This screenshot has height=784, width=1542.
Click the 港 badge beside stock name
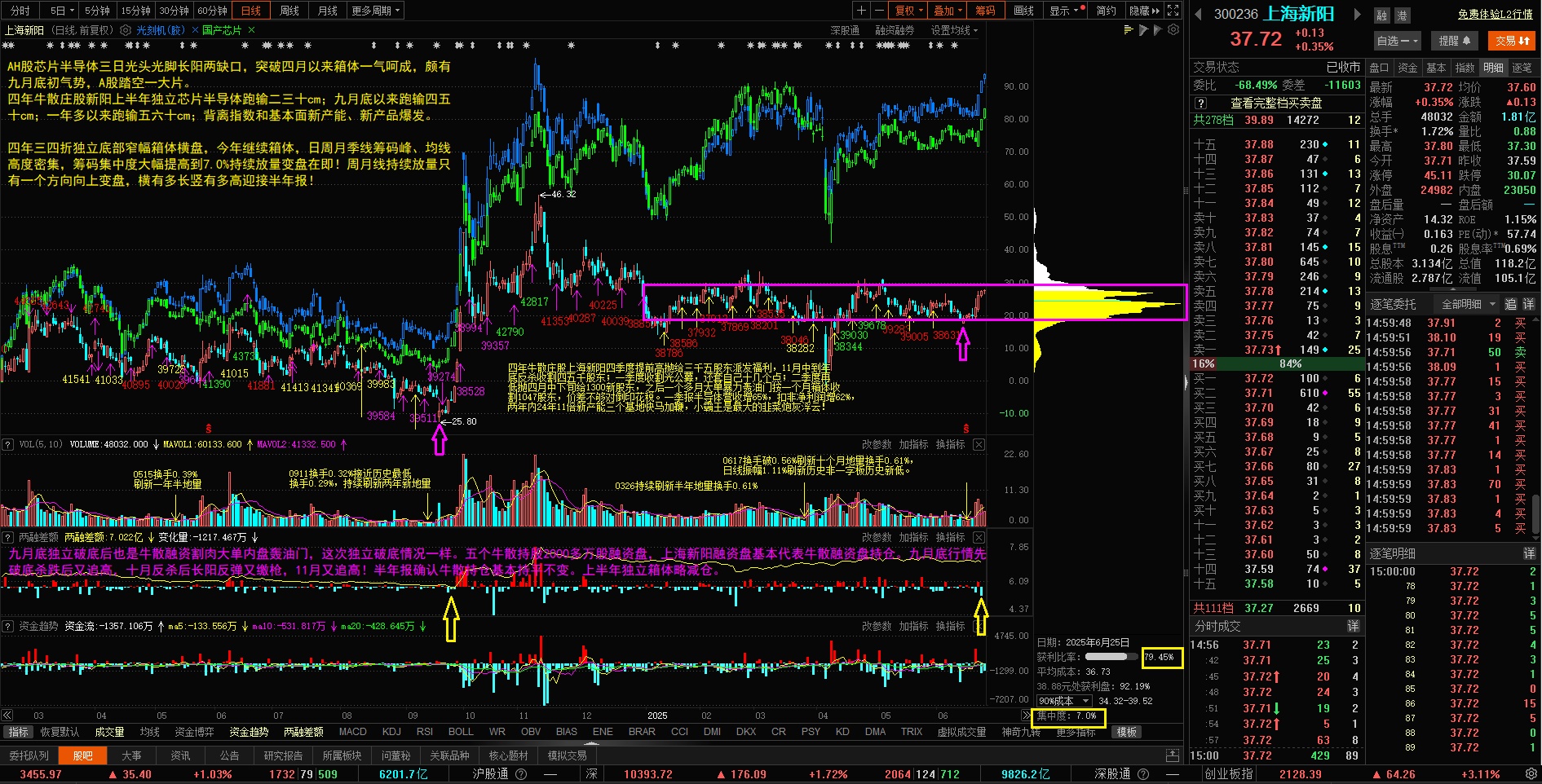coord(1402,15)
